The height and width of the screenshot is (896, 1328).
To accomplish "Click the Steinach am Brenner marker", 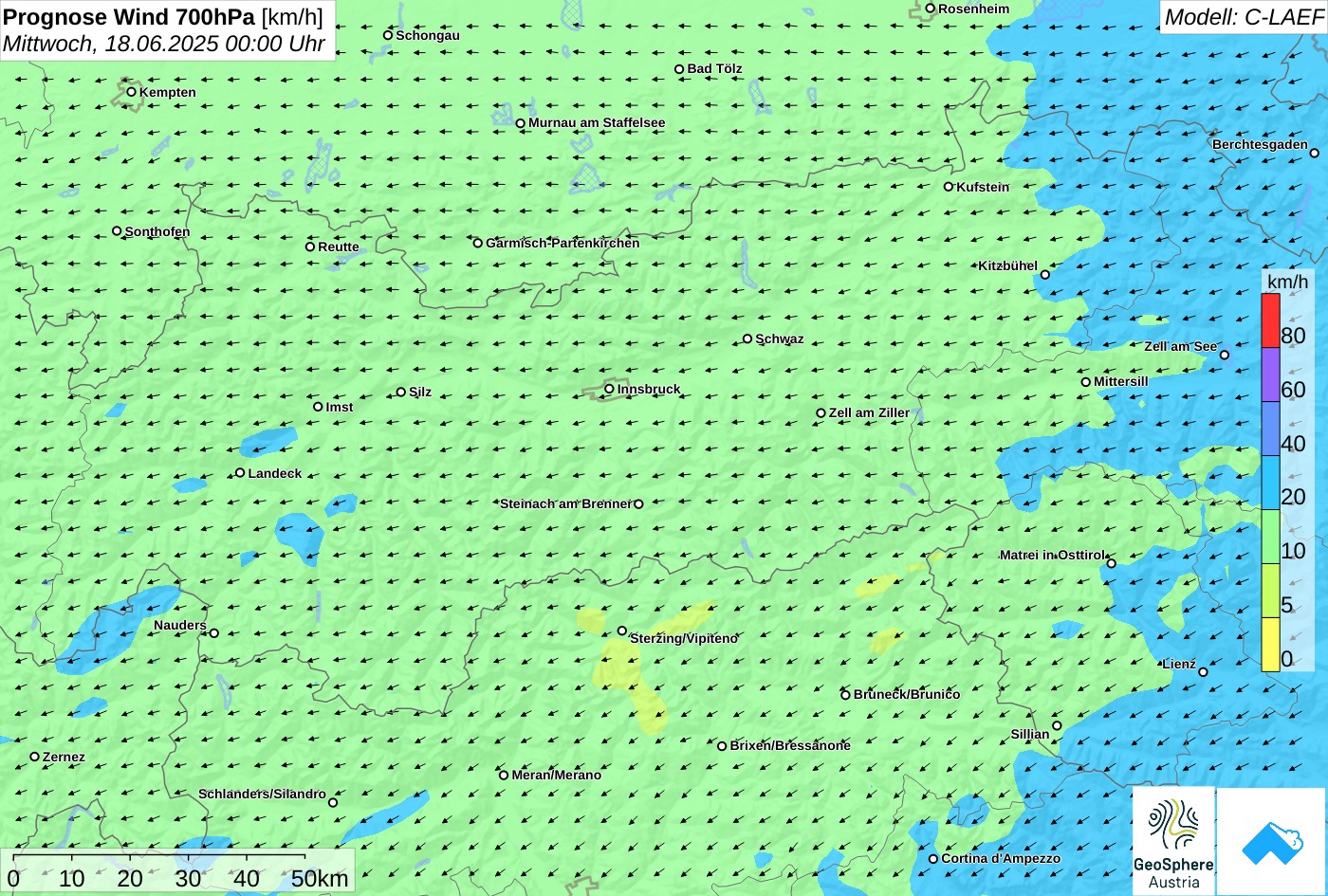I will point(638,504).
